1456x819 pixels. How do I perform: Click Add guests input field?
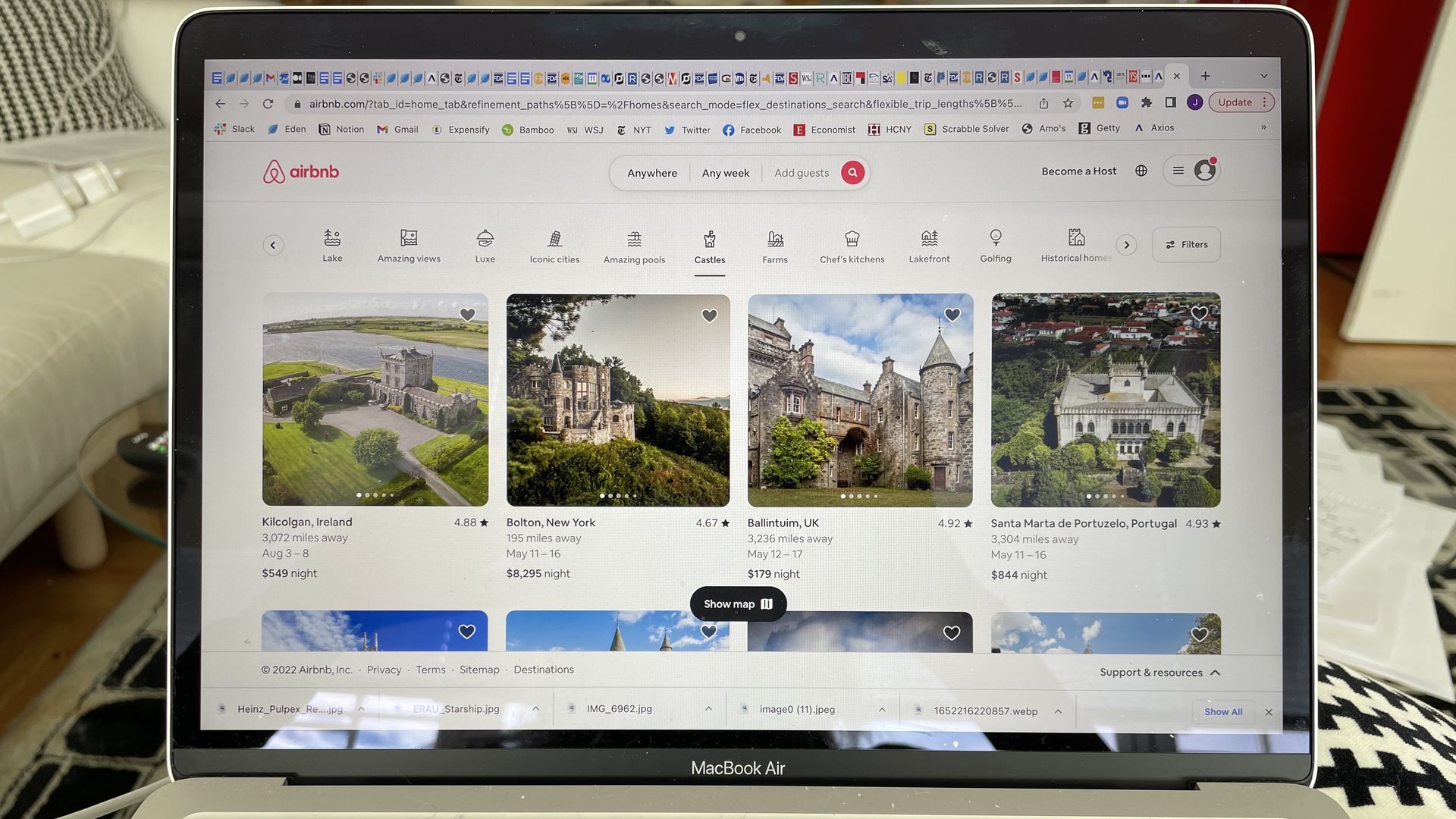tap(801, 171)
